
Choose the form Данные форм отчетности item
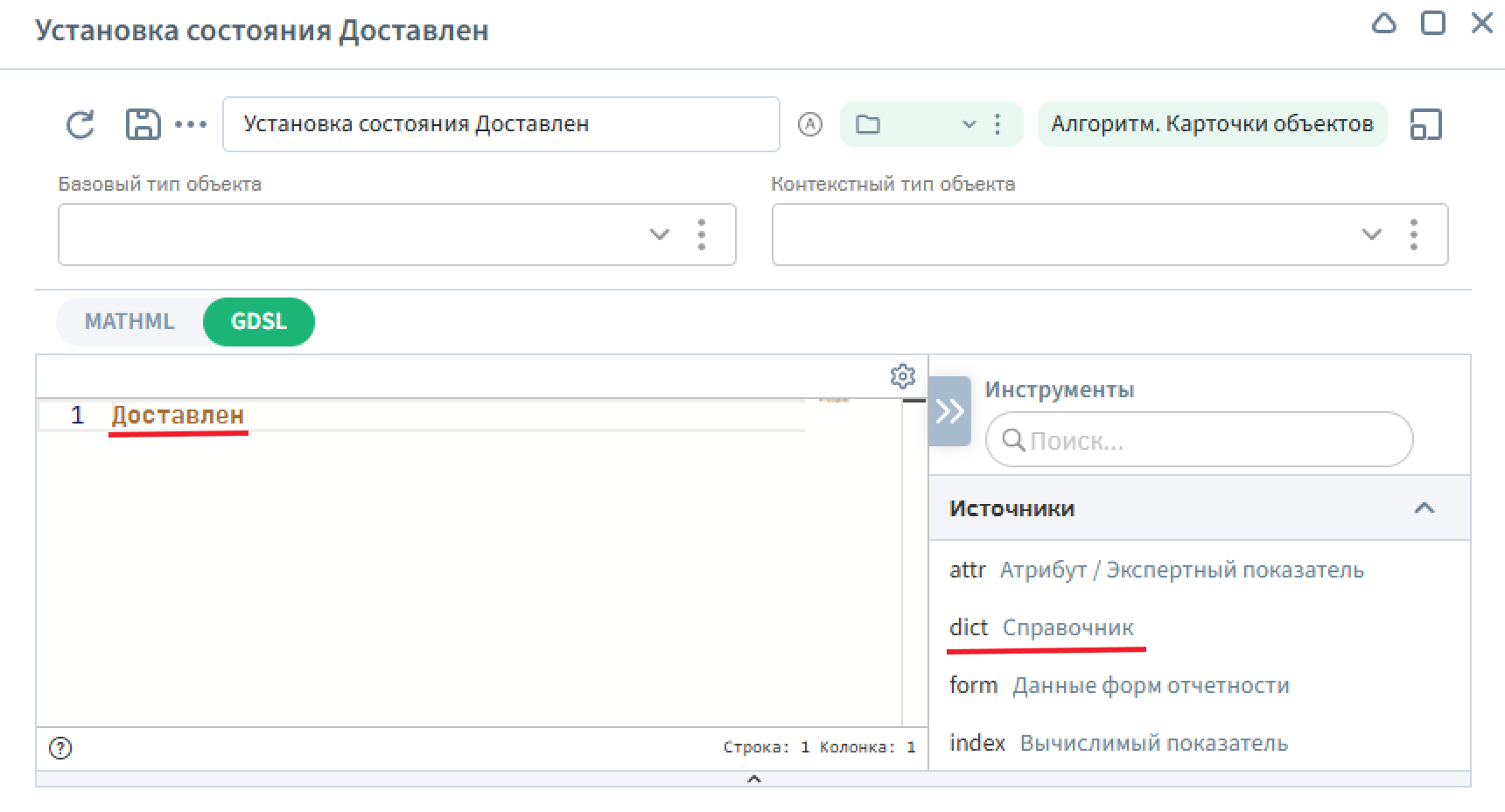(x=1119, y=685)
